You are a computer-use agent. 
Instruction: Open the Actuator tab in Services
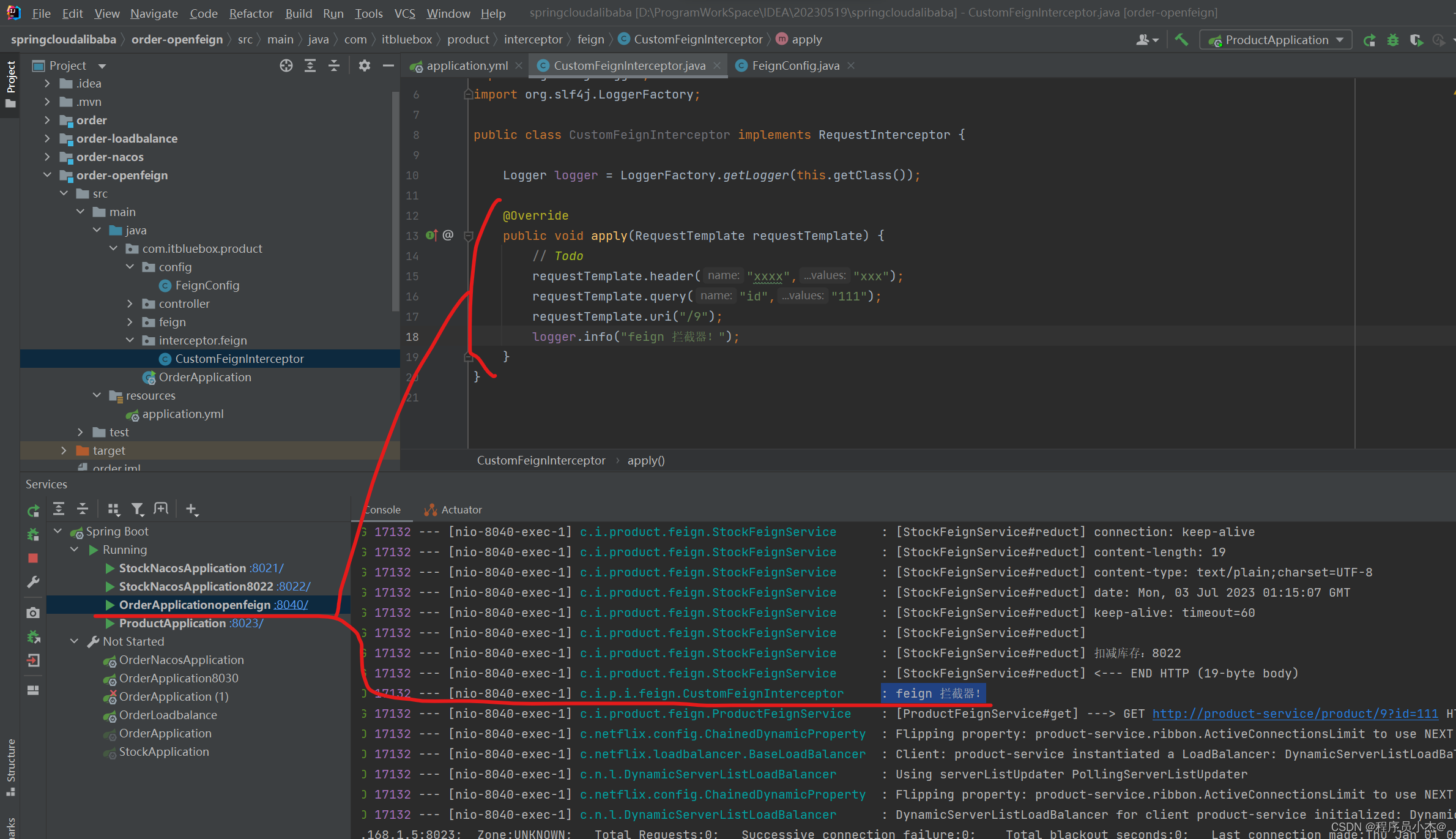click(x=453, y=510)
